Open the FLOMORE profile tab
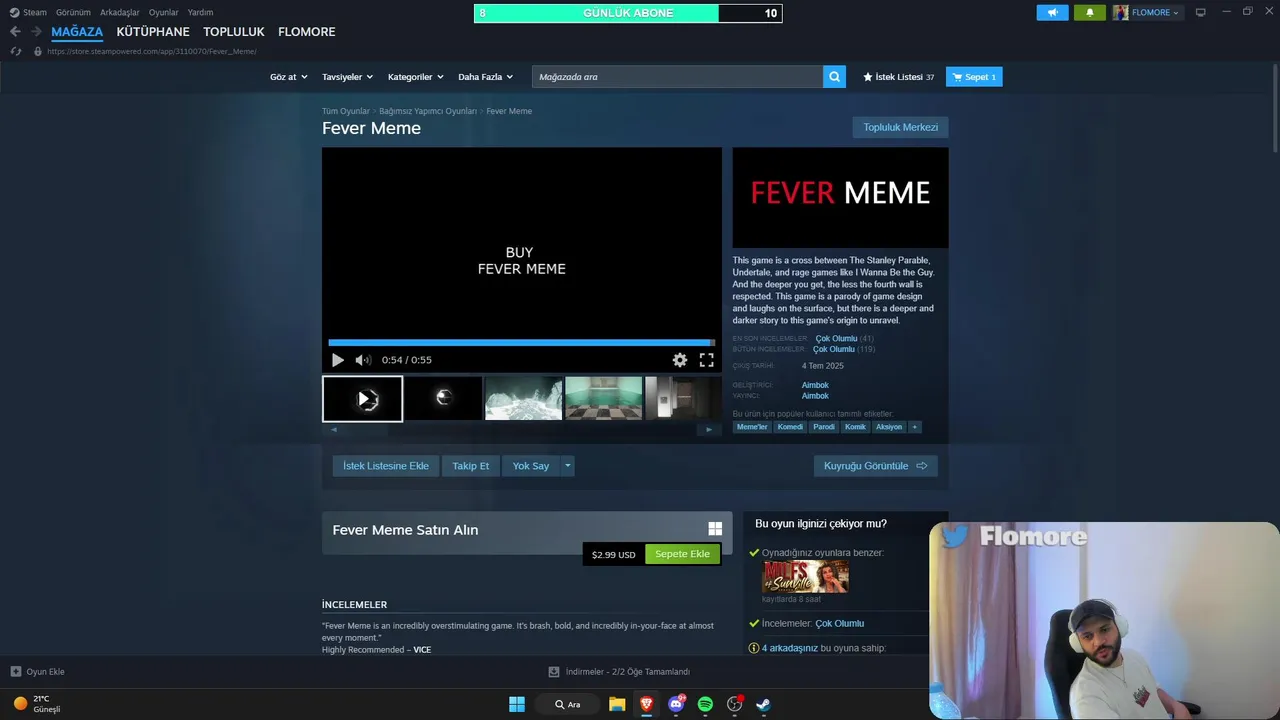This screenshot has width=1280, height=720. pyautogui.click(x=307, y=32)
